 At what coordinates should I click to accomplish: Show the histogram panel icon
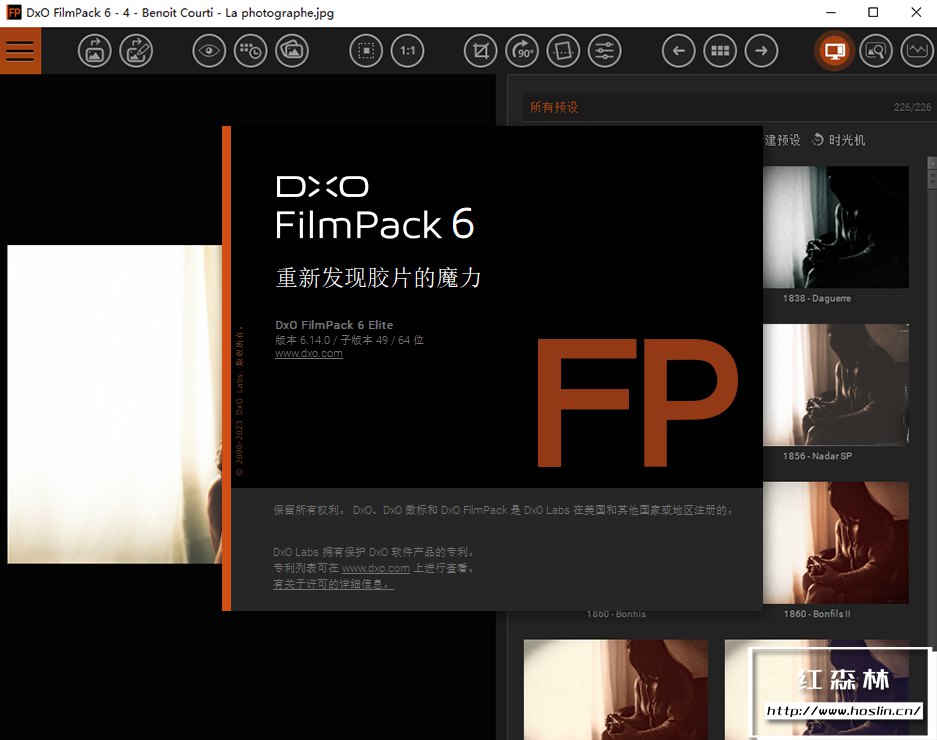[917, 51]
